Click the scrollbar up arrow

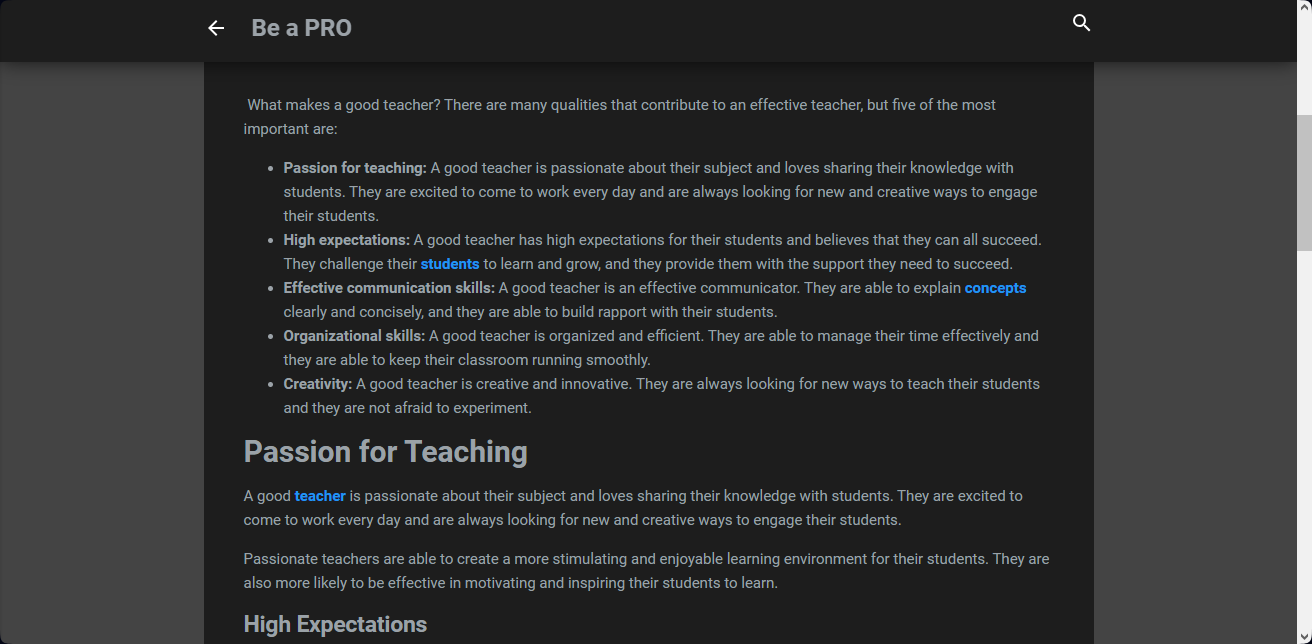tap(1304, 8)
